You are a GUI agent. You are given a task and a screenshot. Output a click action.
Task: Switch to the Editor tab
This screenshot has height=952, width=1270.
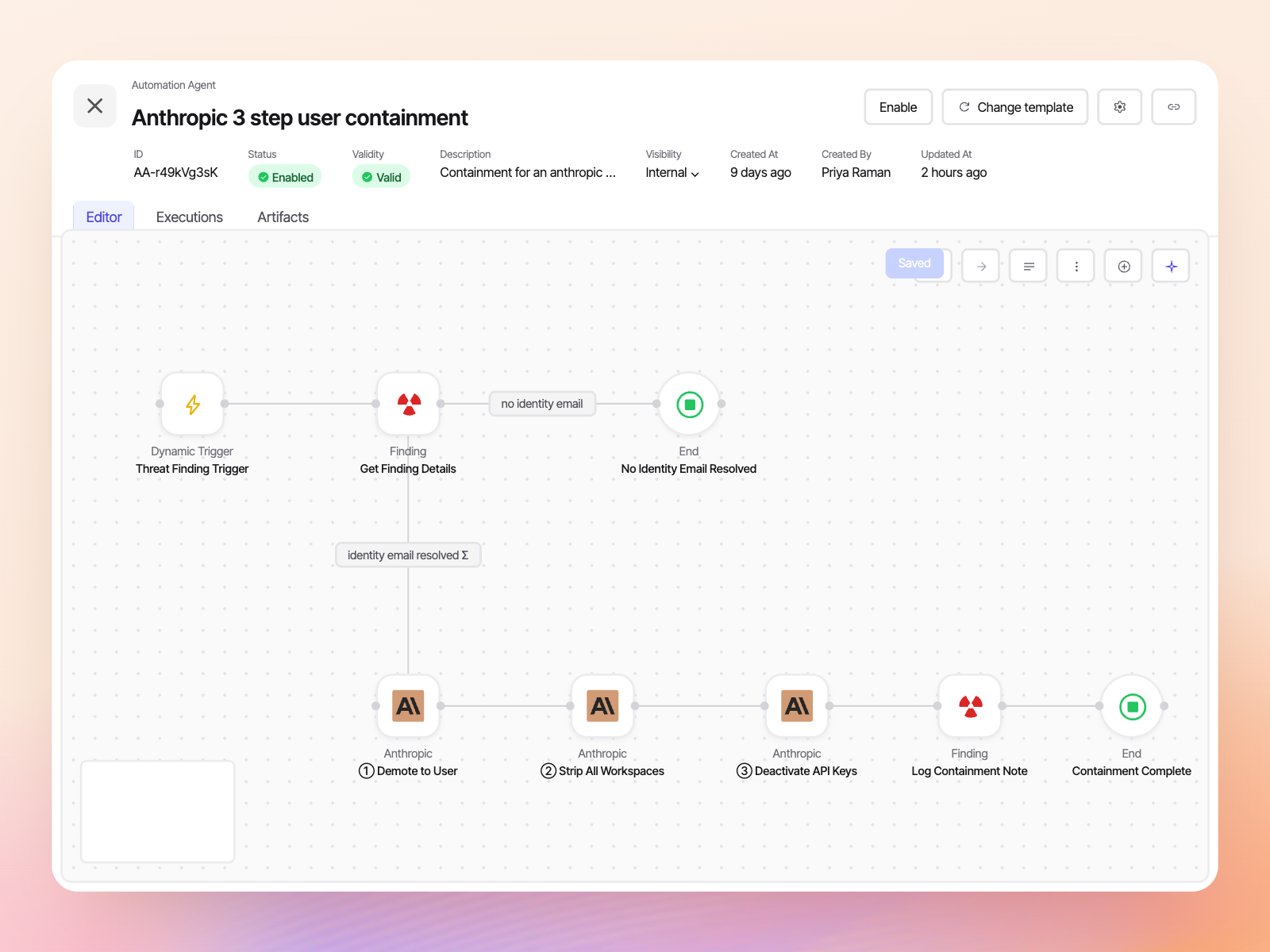[x=104, y=217]
